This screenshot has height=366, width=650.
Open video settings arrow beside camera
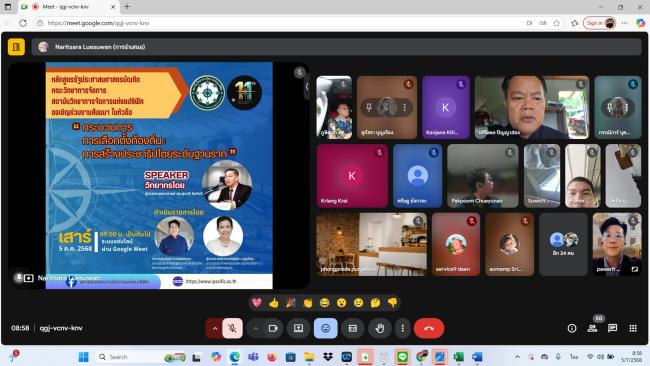tap(255, 328)
